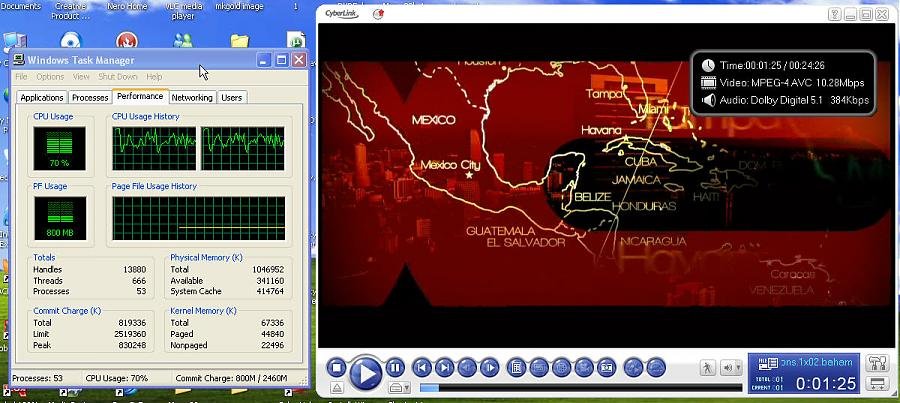Switch to the Applications tab
Viewport: 900px width, 403px height.
pos(42,98)
